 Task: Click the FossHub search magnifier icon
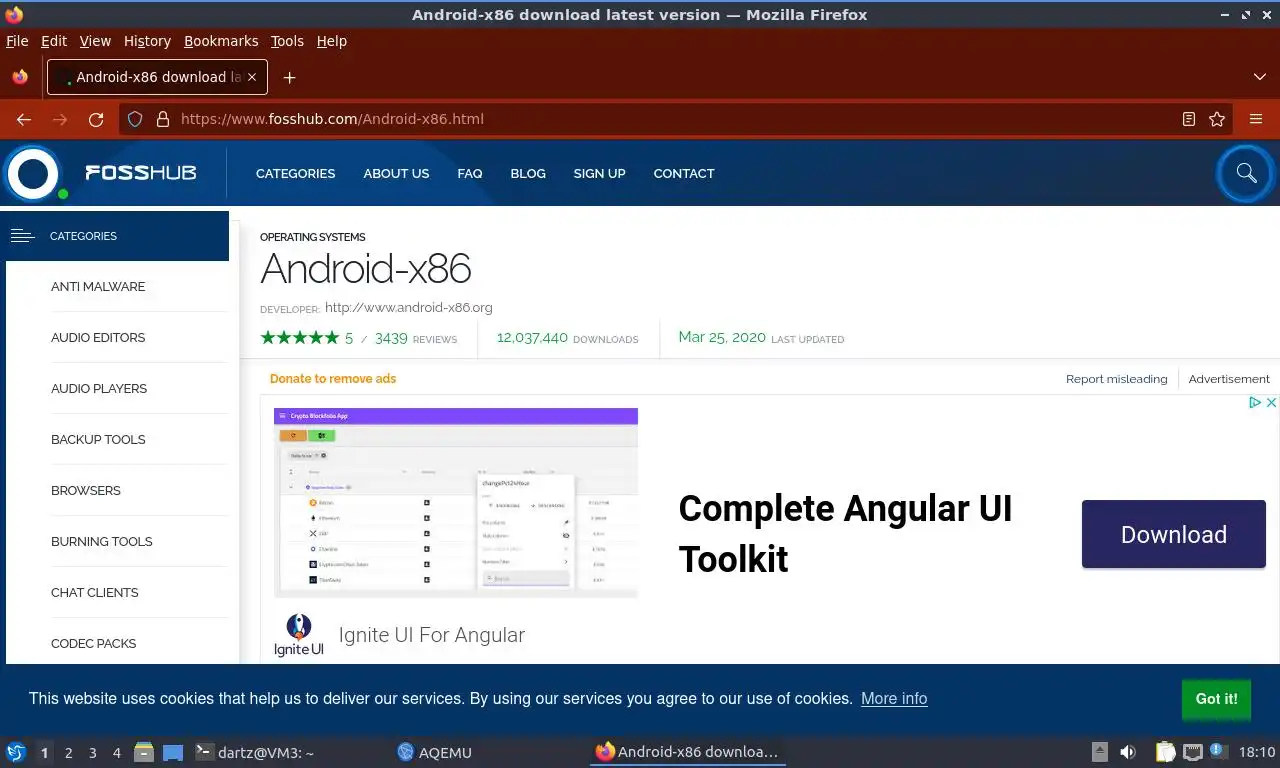[1246, 173]
